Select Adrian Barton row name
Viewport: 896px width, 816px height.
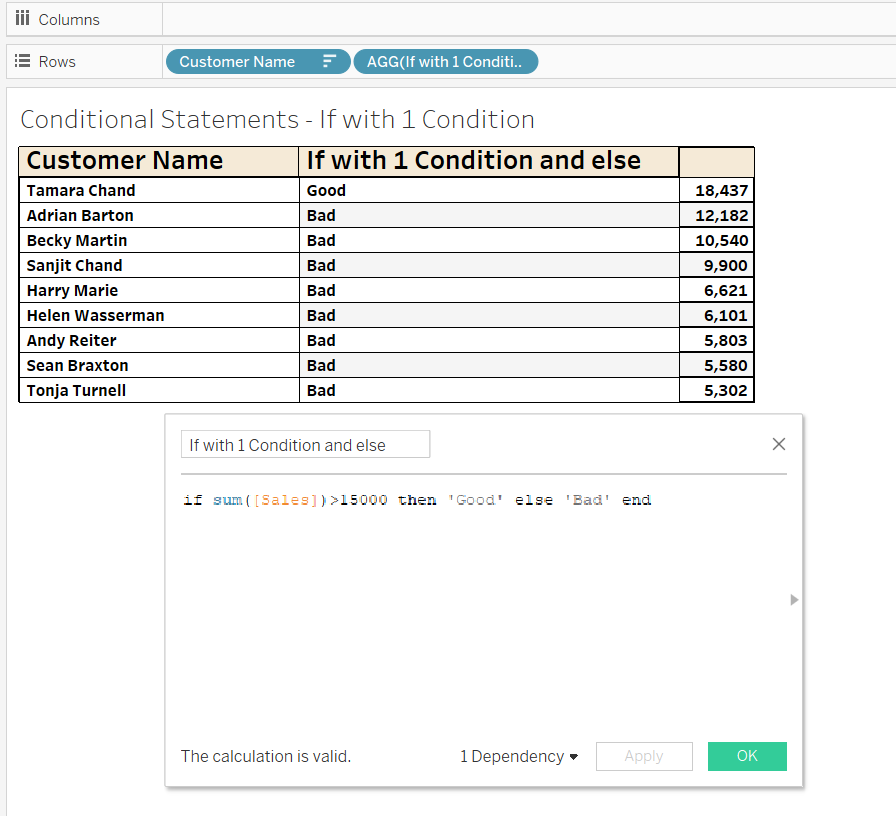[x=80, y=215]
